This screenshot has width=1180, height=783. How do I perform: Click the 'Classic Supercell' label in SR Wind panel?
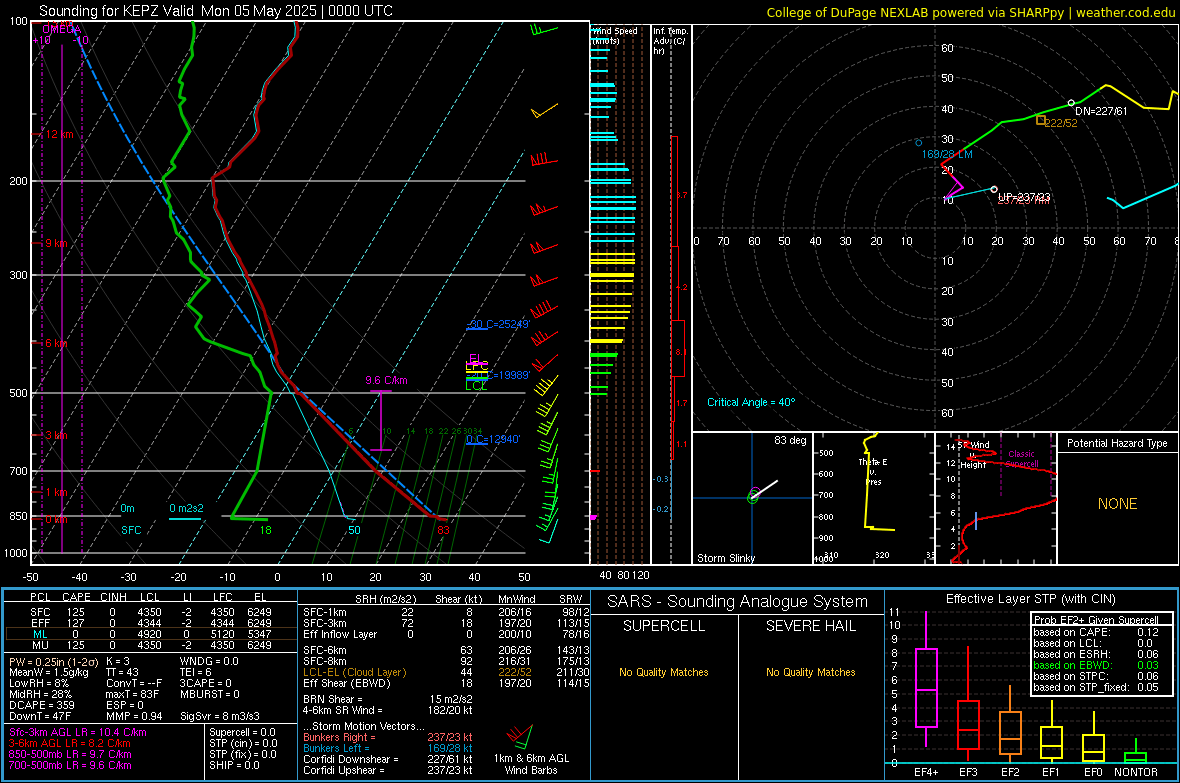[1022, 459]
